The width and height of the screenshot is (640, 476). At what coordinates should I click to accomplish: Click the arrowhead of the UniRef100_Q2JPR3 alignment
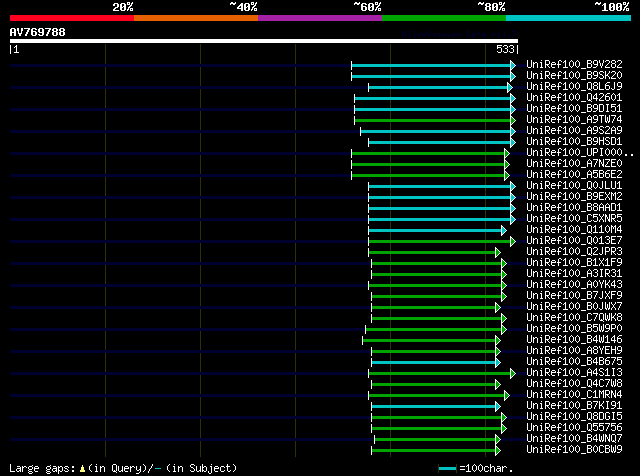(x=498, y=253)
